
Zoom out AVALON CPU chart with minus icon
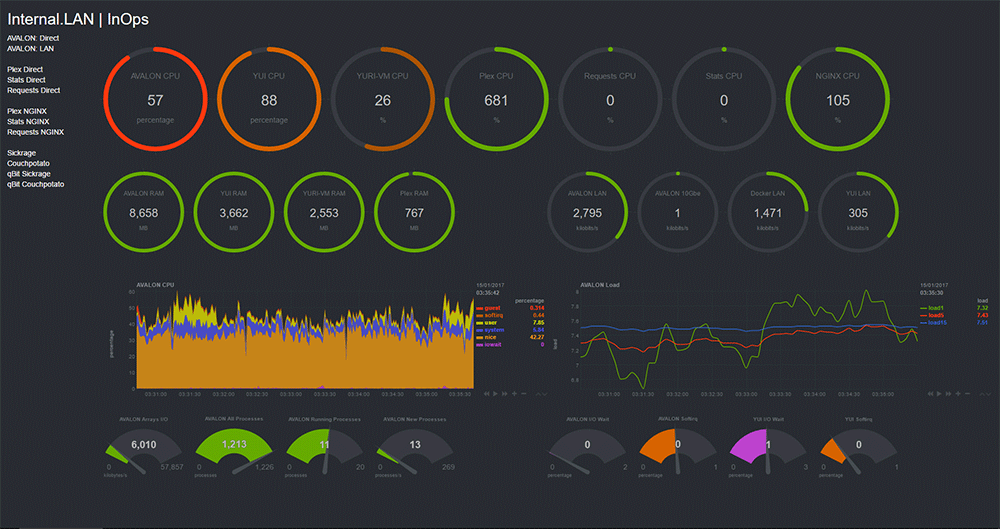coord(524,394)
